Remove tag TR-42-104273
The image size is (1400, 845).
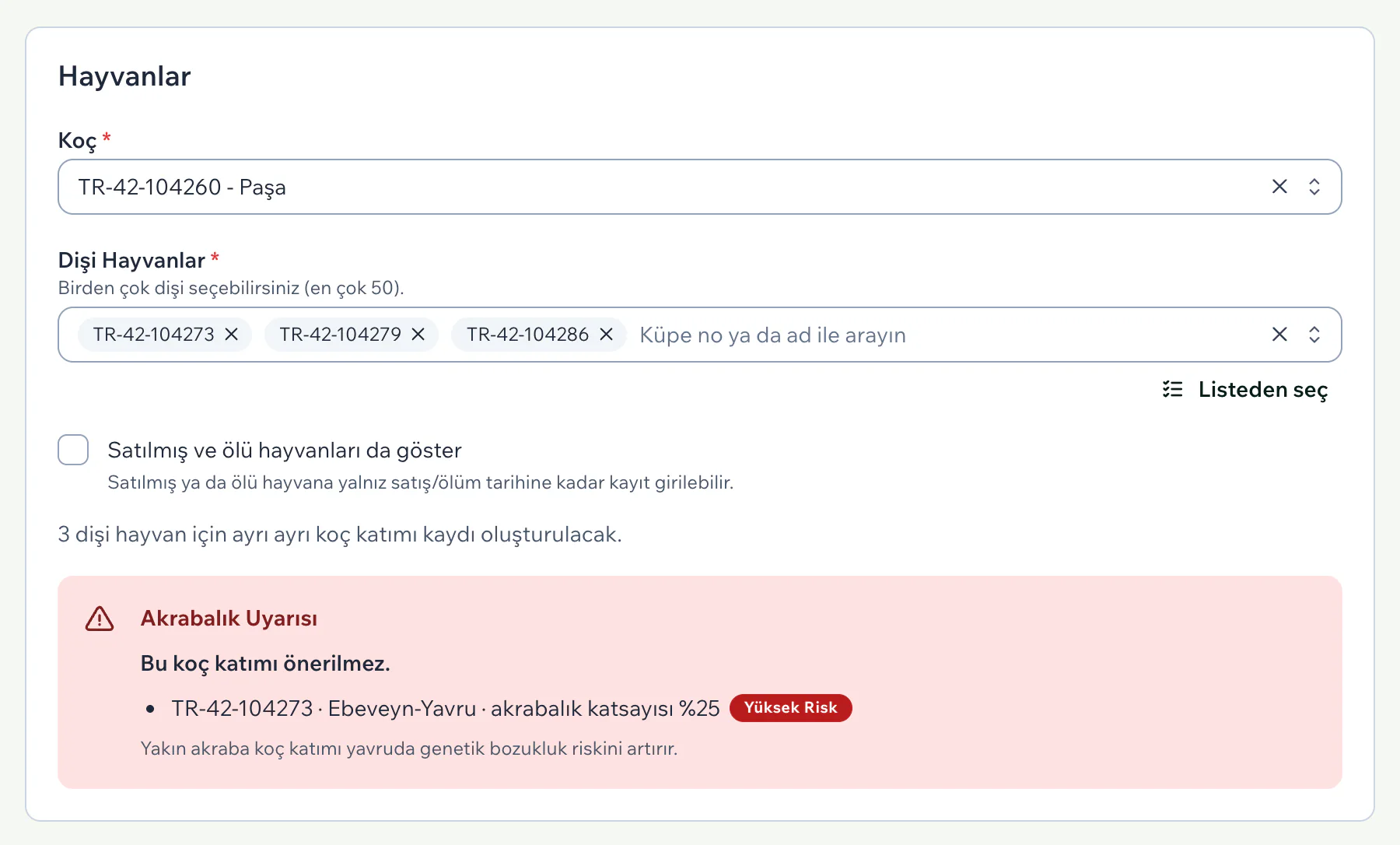click(x=232, y=335)
